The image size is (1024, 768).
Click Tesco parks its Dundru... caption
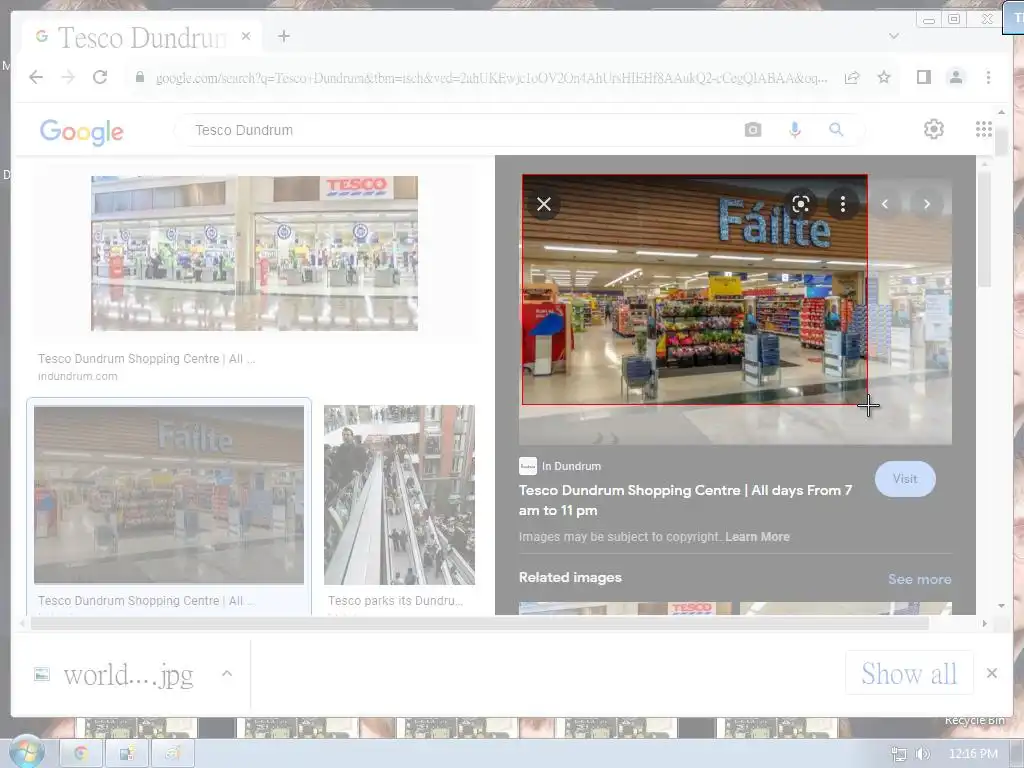tap(395, 601)
